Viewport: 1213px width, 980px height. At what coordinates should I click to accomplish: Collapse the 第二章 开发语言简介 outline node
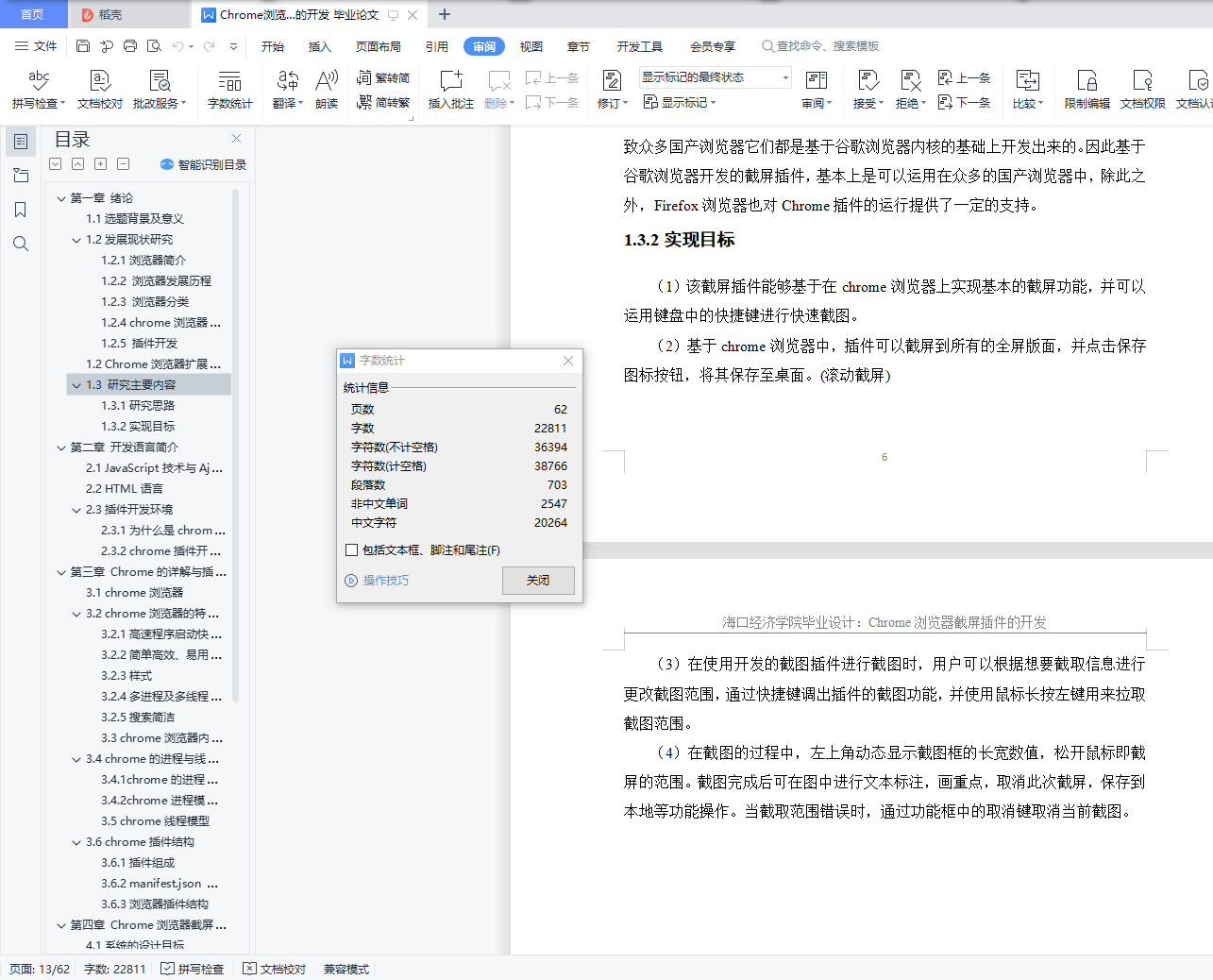61,448
